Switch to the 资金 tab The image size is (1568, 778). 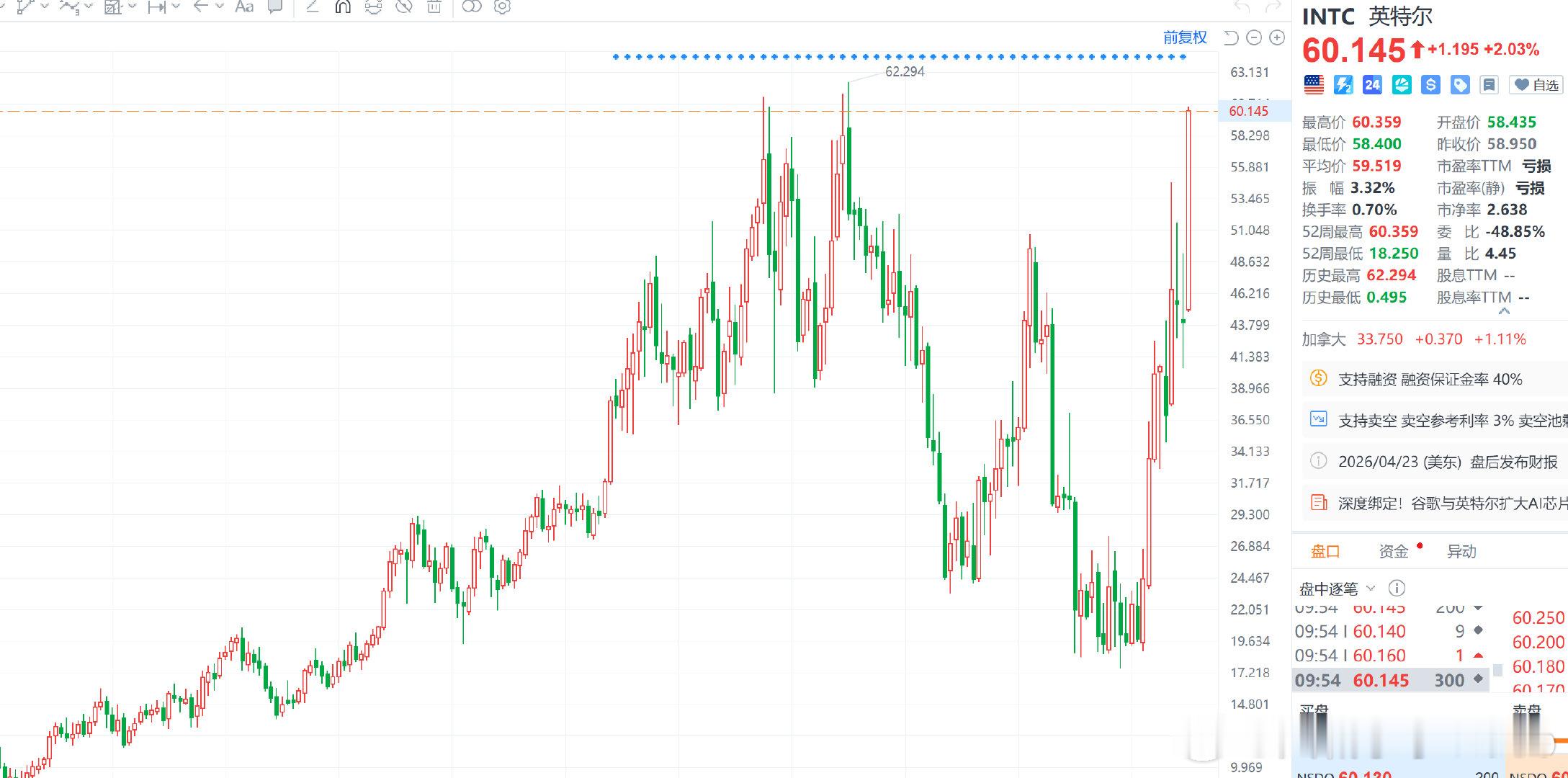point(1393,551)
